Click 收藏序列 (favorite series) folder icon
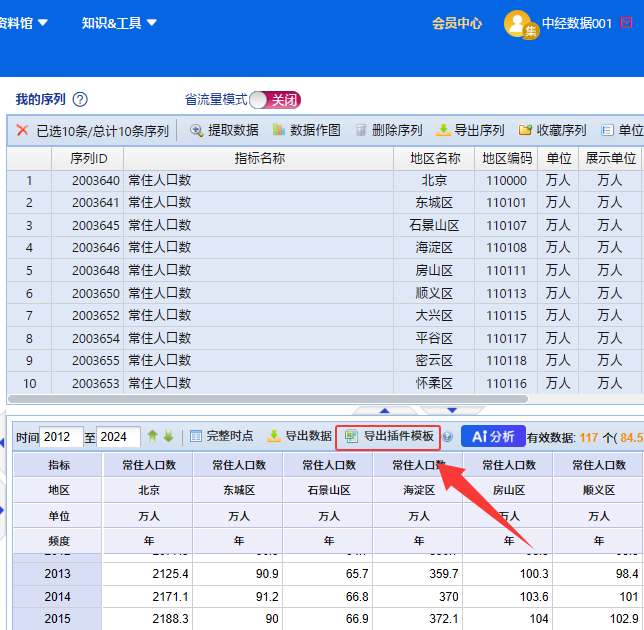Screen dimensions: 644x630 [525, 130]
